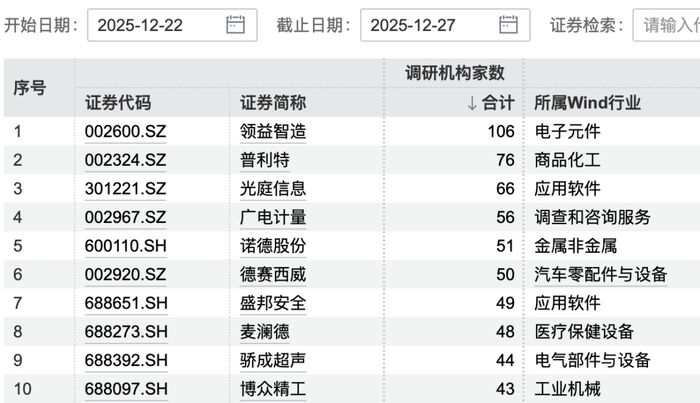
Task: Select the total value 106
Action: [501, 132]
